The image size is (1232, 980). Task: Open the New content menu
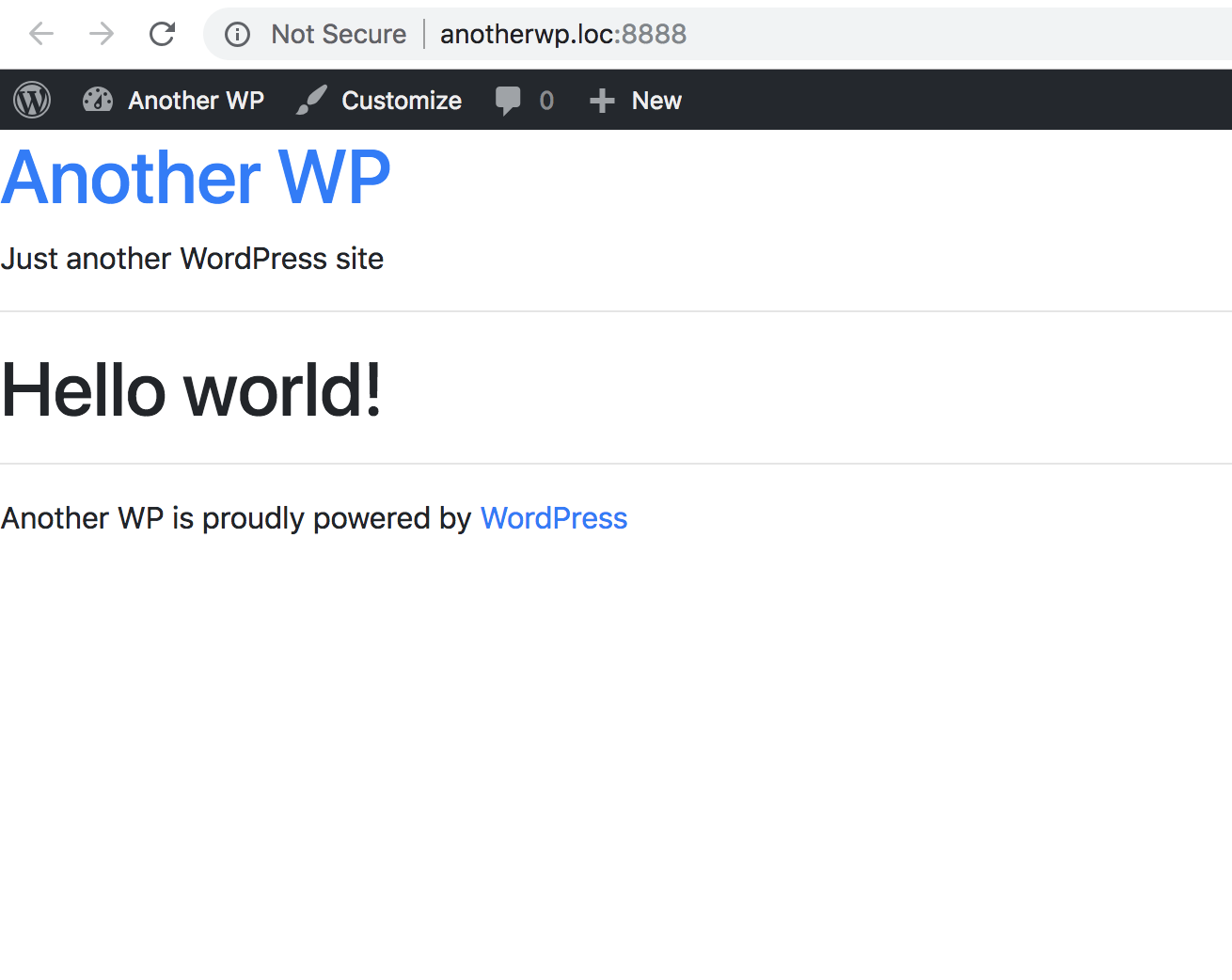(656, 100)
